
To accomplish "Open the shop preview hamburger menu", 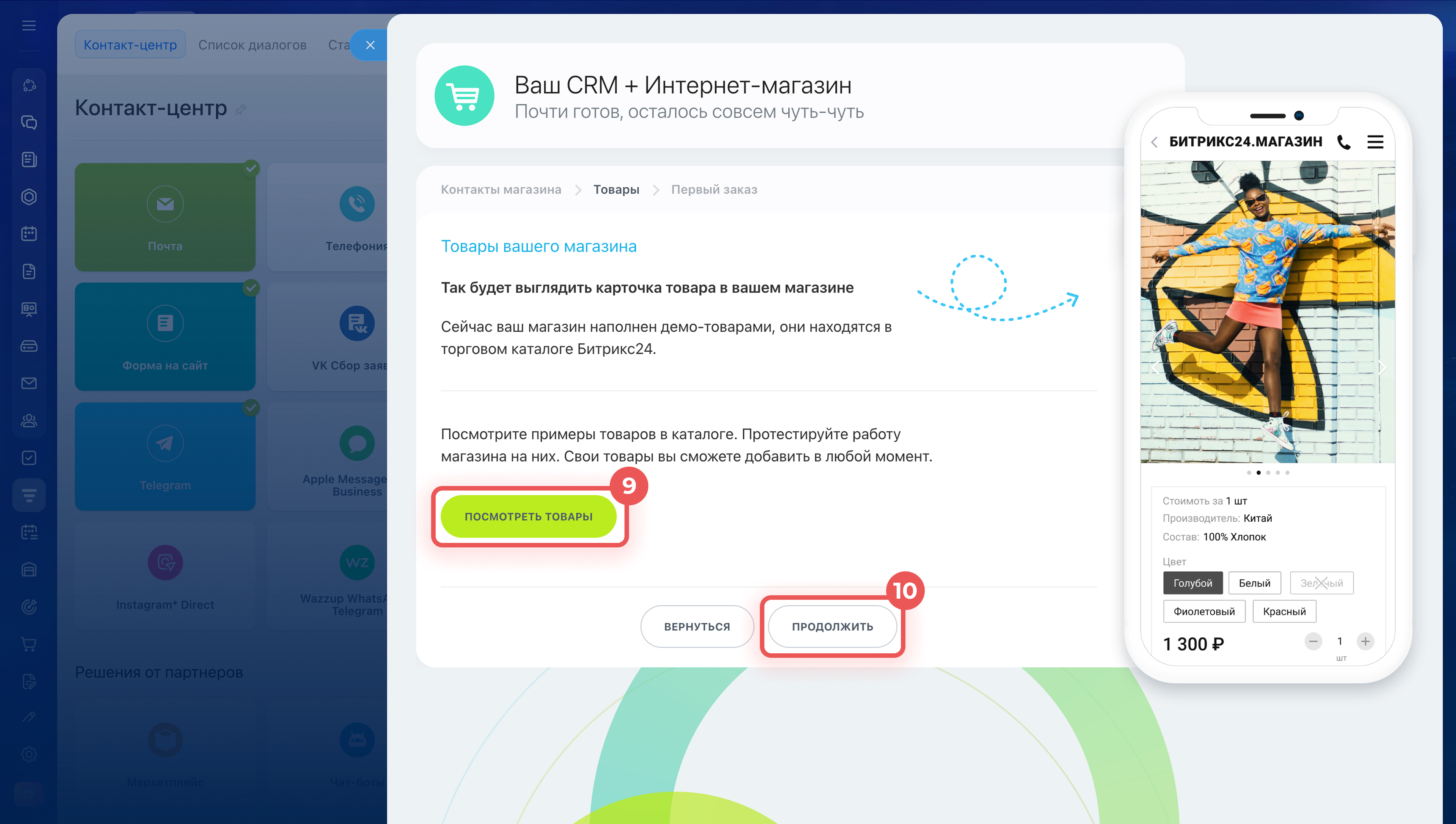I will coord(1375,142).
